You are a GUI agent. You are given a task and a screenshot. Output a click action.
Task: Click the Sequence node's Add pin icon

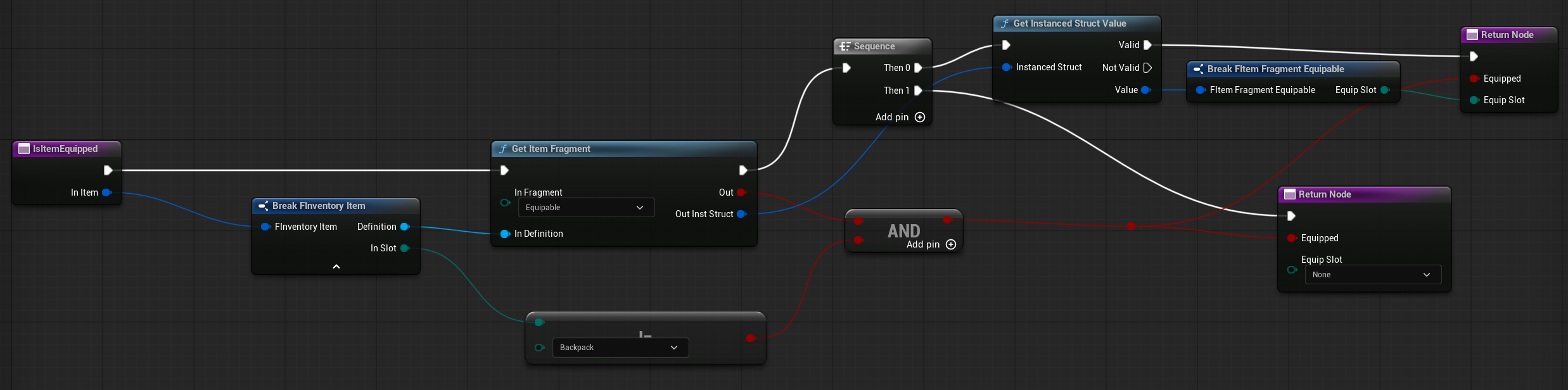click(920, 117)
